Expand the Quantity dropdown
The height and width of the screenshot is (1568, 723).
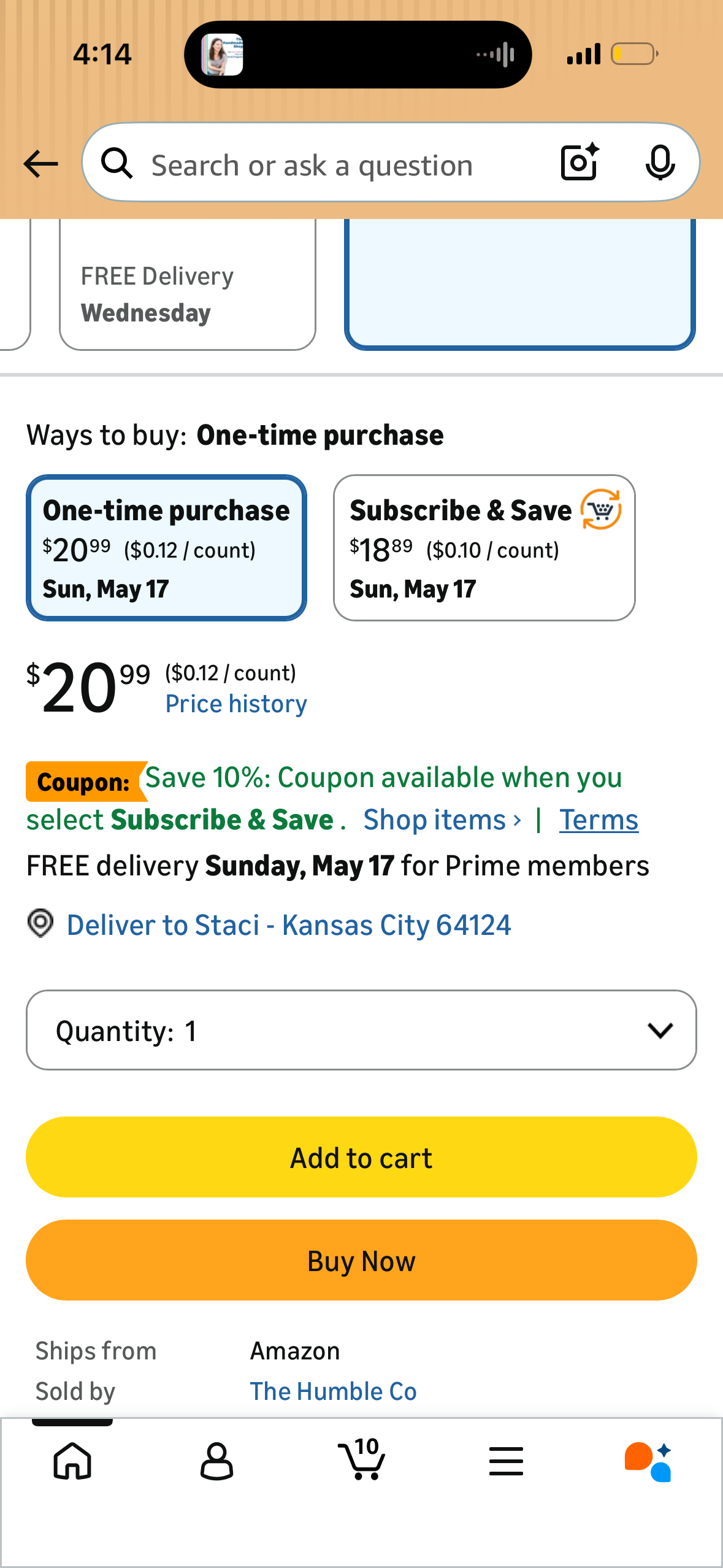click(361, 1030)
